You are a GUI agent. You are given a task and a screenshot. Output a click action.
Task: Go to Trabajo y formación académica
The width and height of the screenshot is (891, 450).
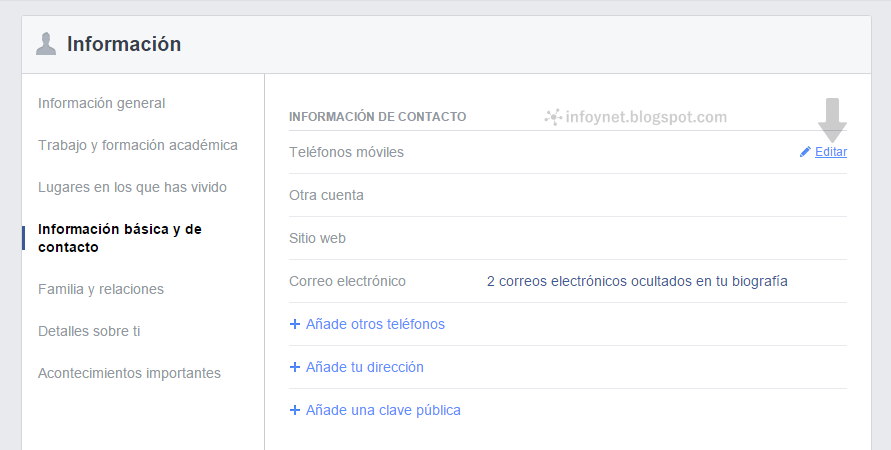[138, 145]
